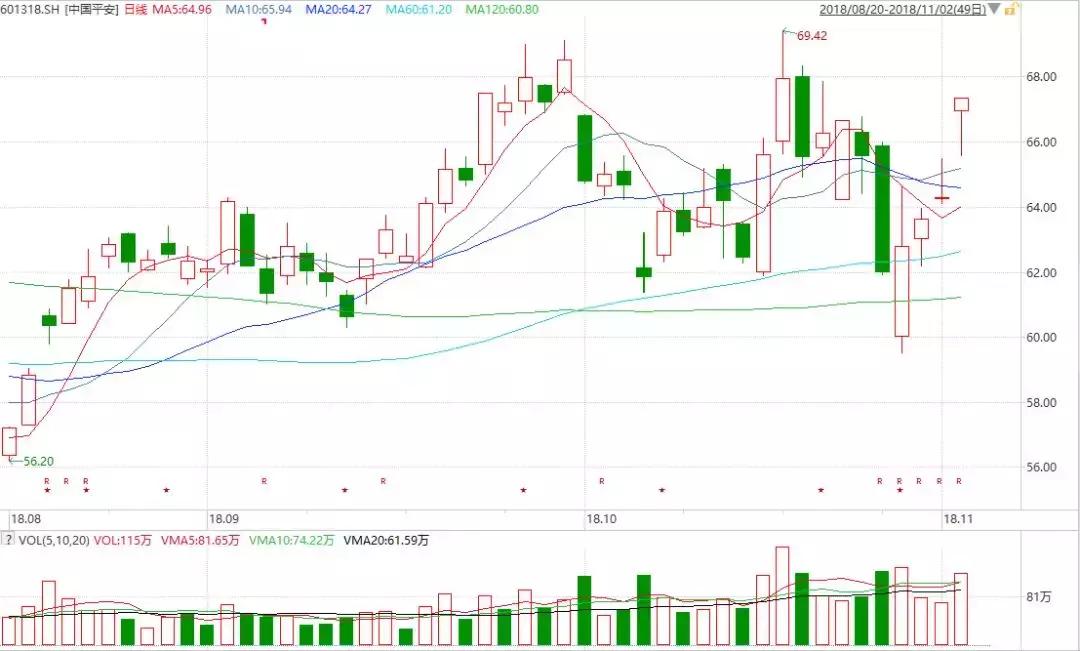Click the MA20:64.27 indicator label

339,10
